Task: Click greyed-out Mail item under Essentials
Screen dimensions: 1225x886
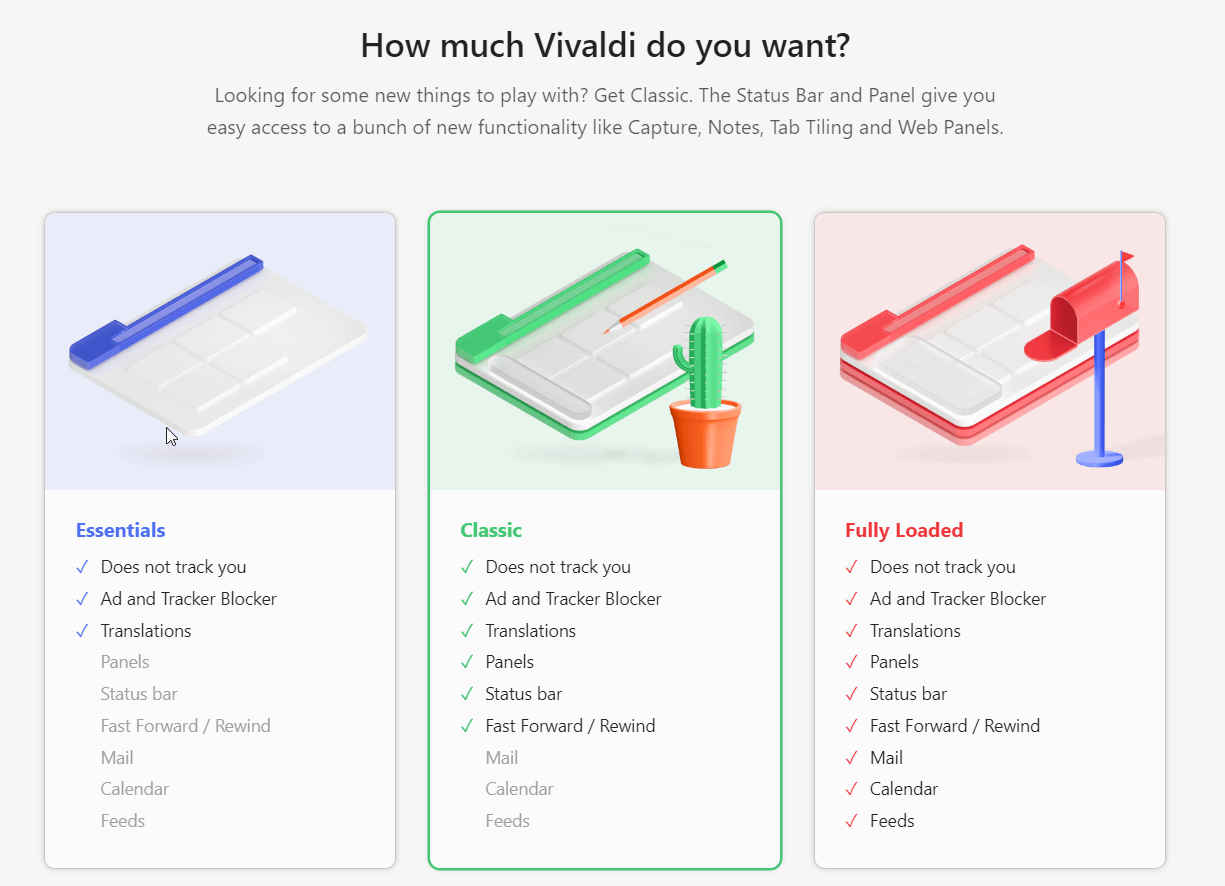Action: point(117,758)
